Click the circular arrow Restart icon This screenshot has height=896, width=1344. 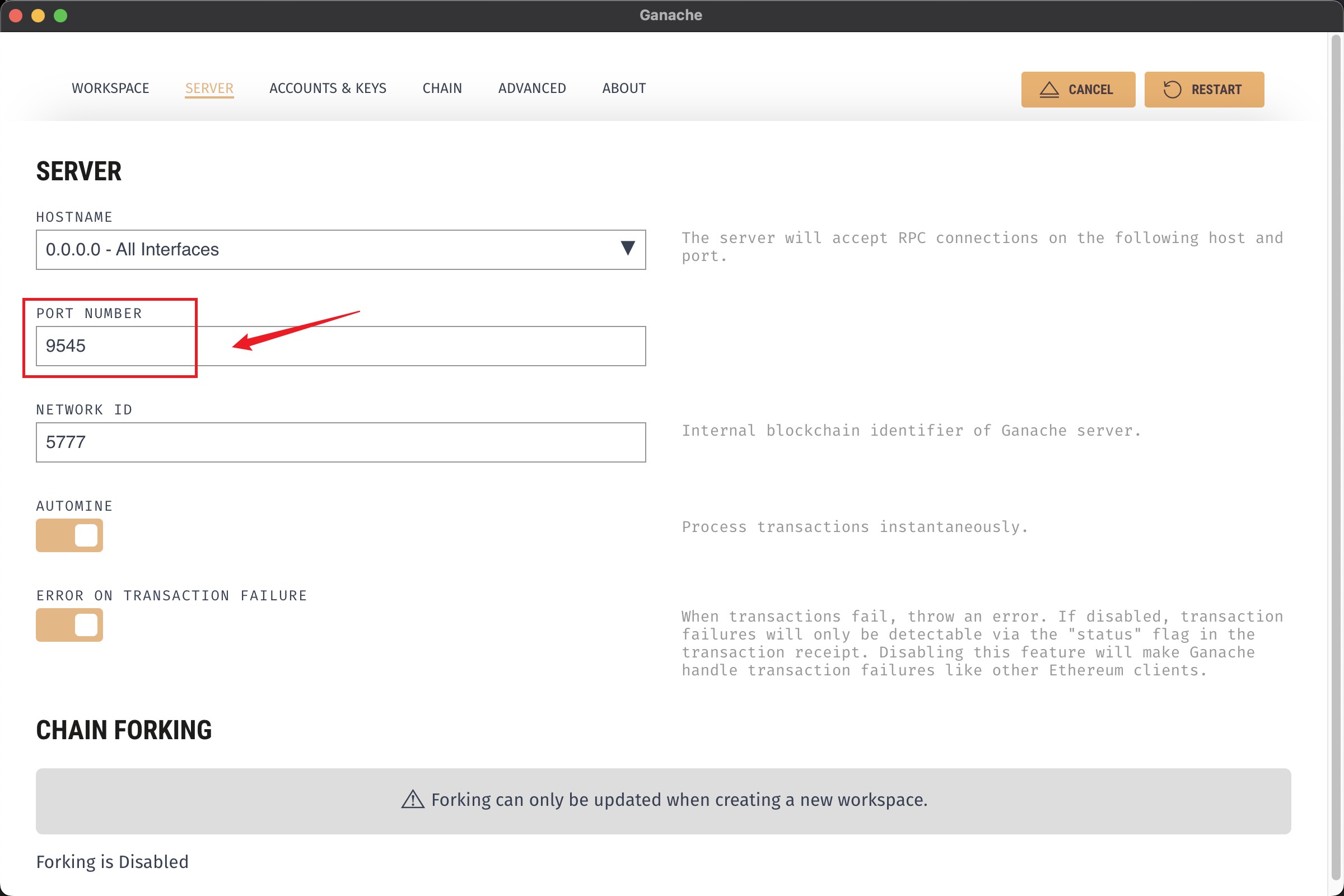click(1172, 90)
